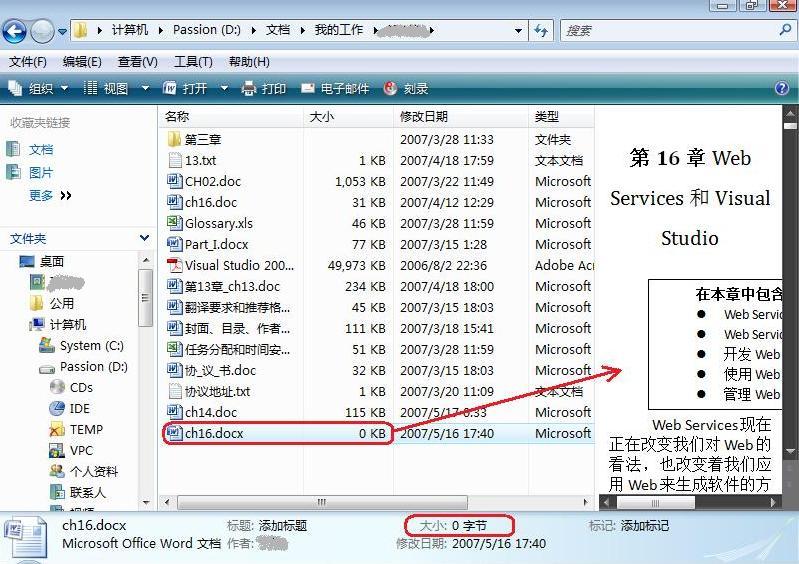This screenshot has width=799, height=564.
Task: Click 我的工作 in the address breadcrumb
Action: pyautogui.click(x=339, y=30)
